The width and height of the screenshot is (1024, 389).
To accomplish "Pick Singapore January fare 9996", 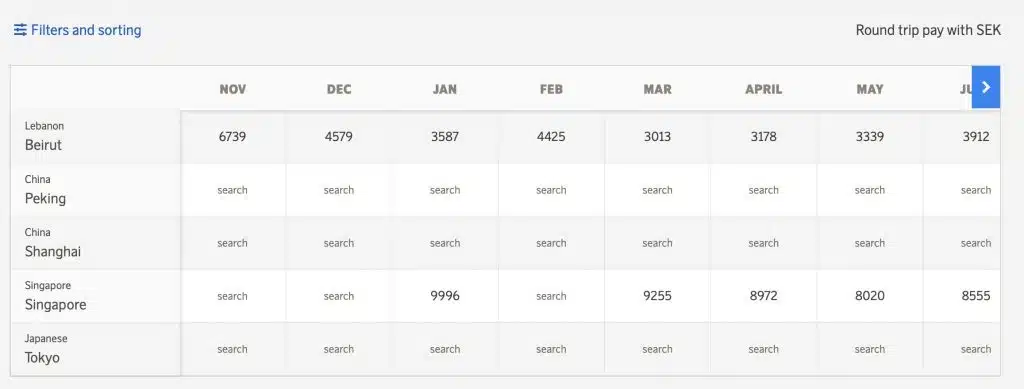I will pyautogui.click(x=445, y=296).
